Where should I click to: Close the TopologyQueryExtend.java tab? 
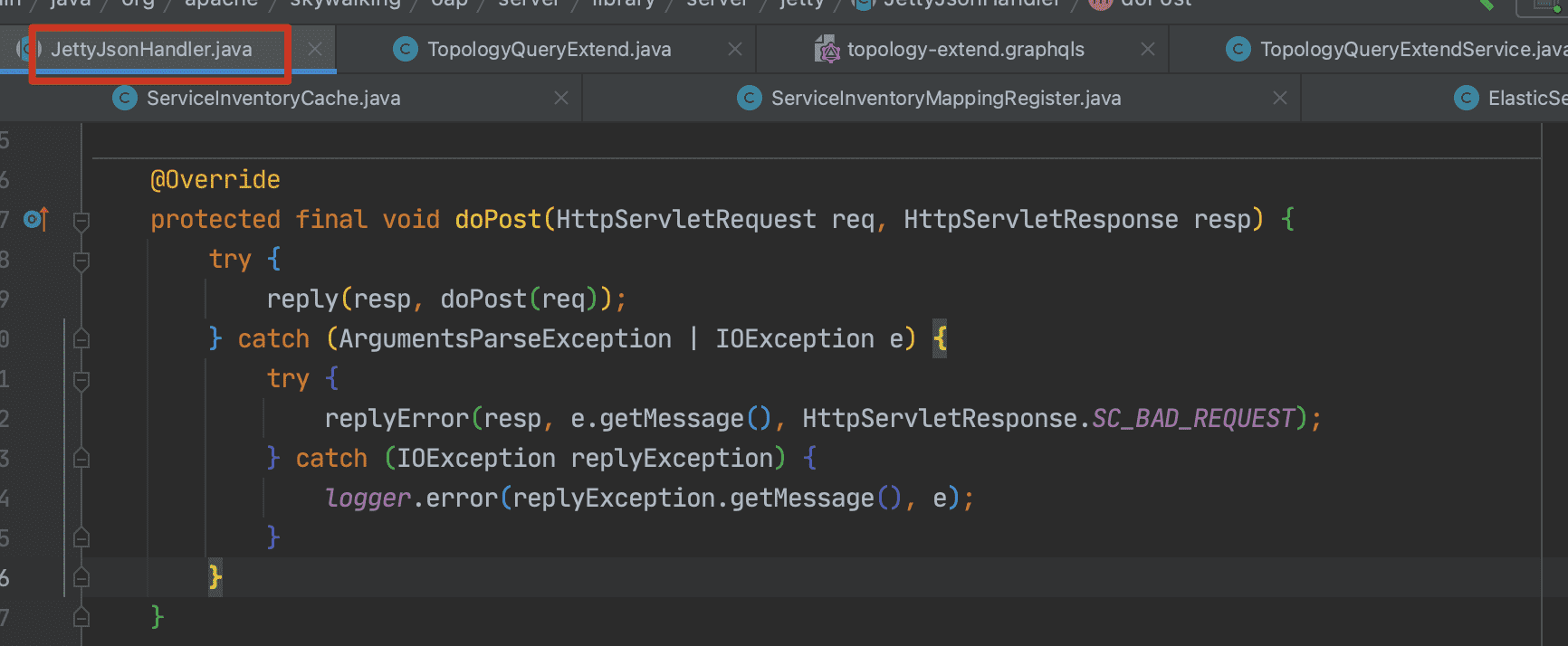[x=735, y=50]
